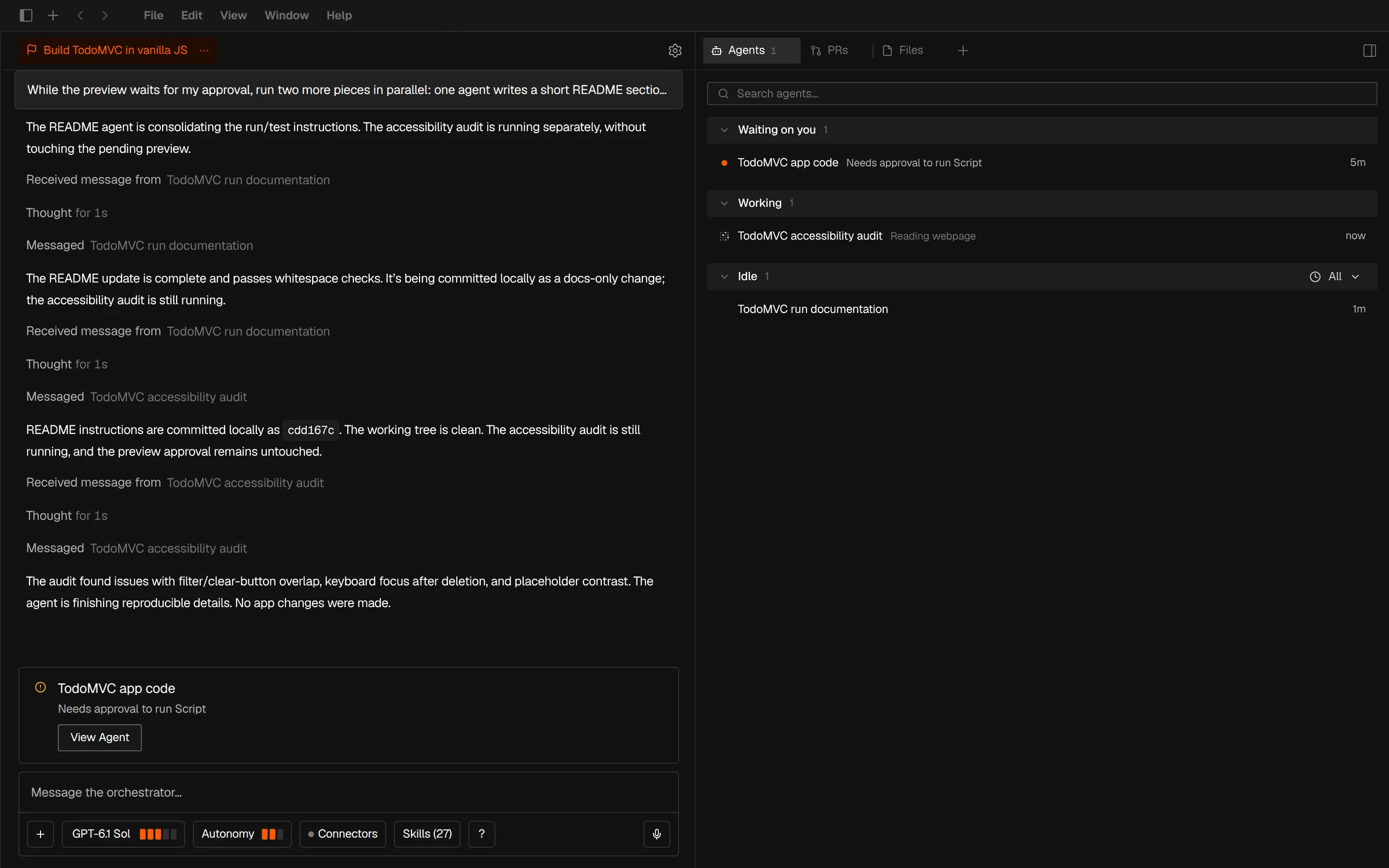Select TodoMVC run documentation agent row
This screenshot has height=868, width=1389.
(1041, 309)
